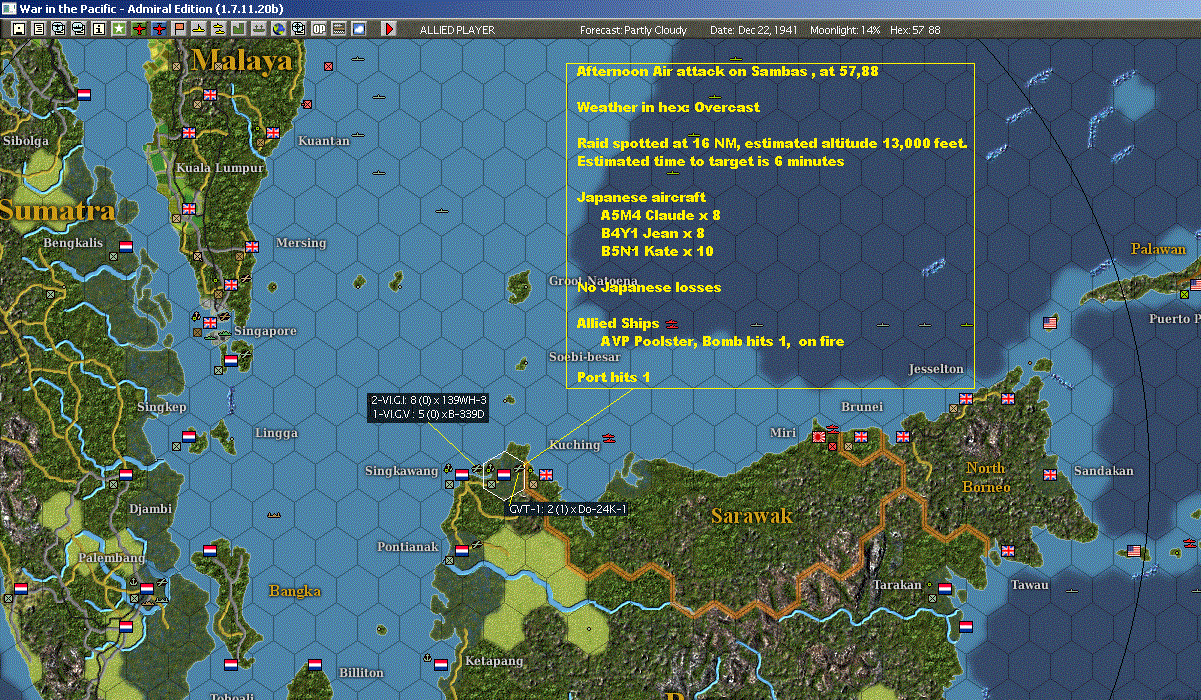The image size is (1201, 700).
Task: Click the 'B5N1 Kate x 10' line
Action: coord(657,251)
